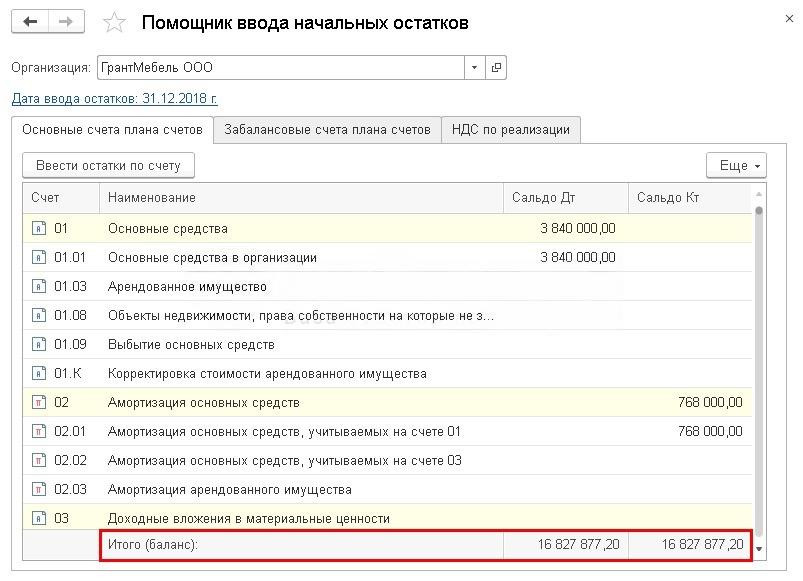Select the account 01.09 row icon
The height and width of the screenshot is (581, 803).
[x=39, y=344]
